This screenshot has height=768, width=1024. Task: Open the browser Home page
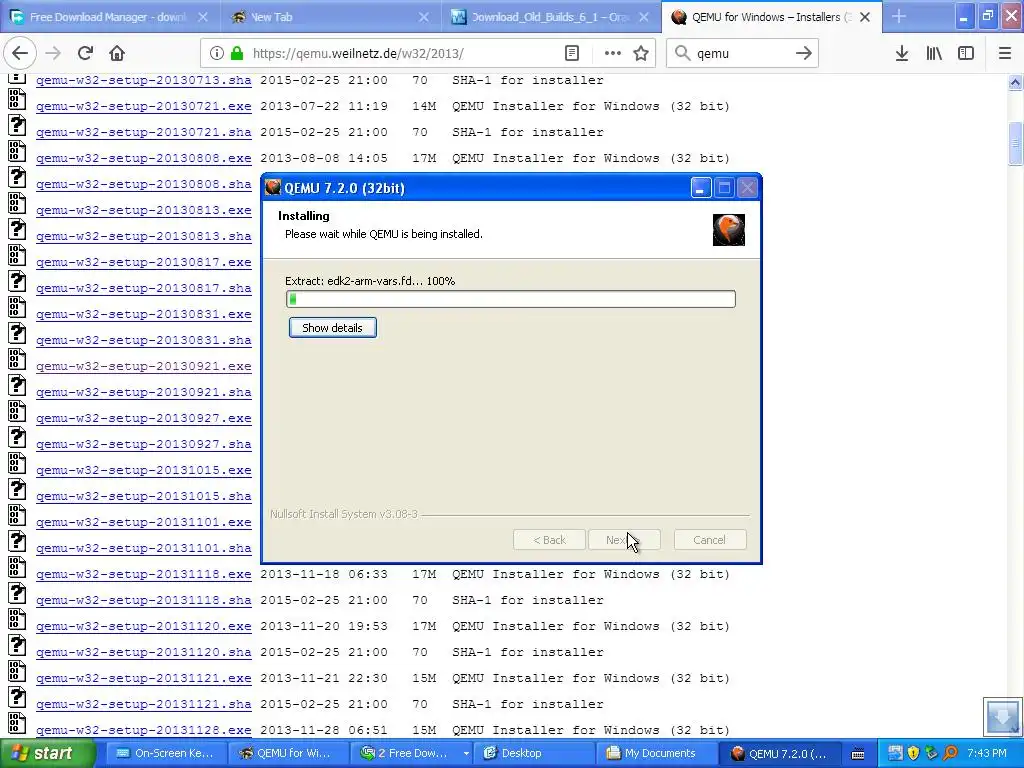tap(117, 54)
